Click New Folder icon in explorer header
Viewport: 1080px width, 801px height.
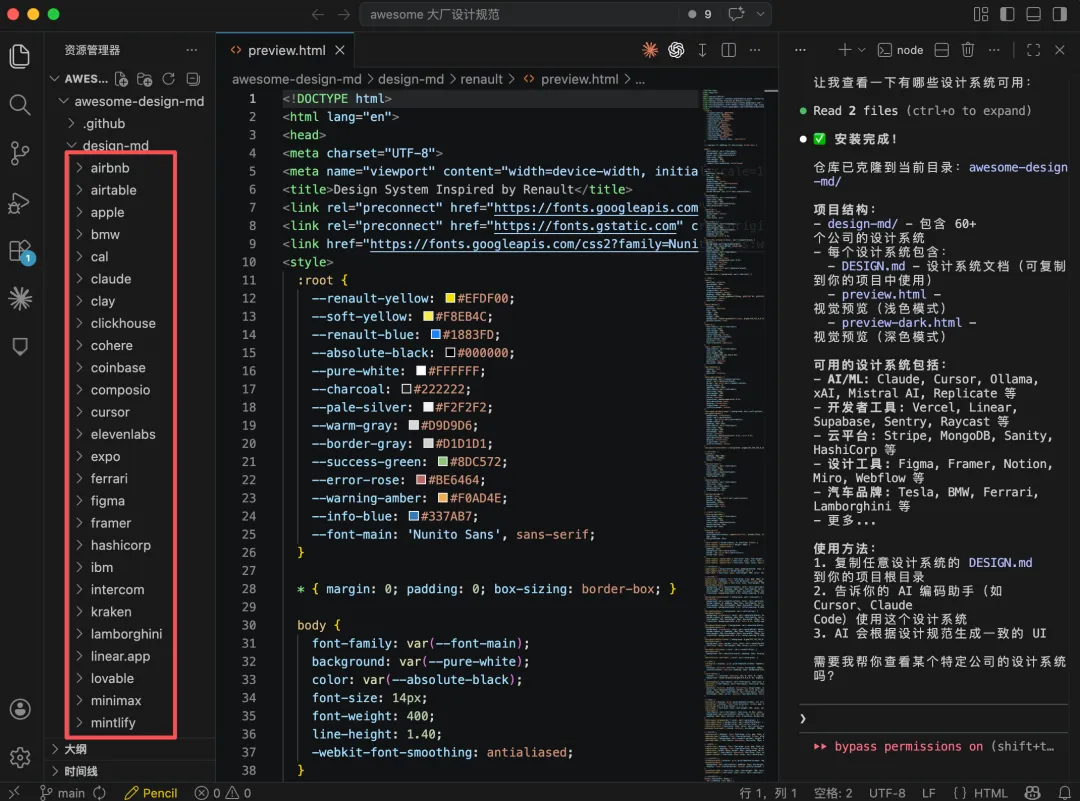(145, 79)
